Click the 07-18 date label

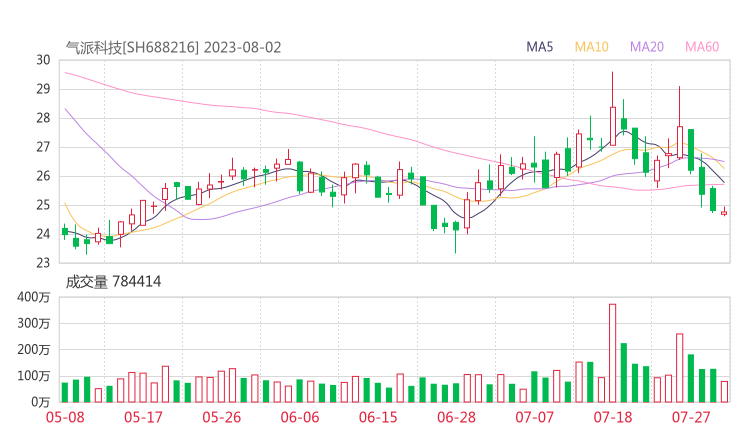coord(613,417)
